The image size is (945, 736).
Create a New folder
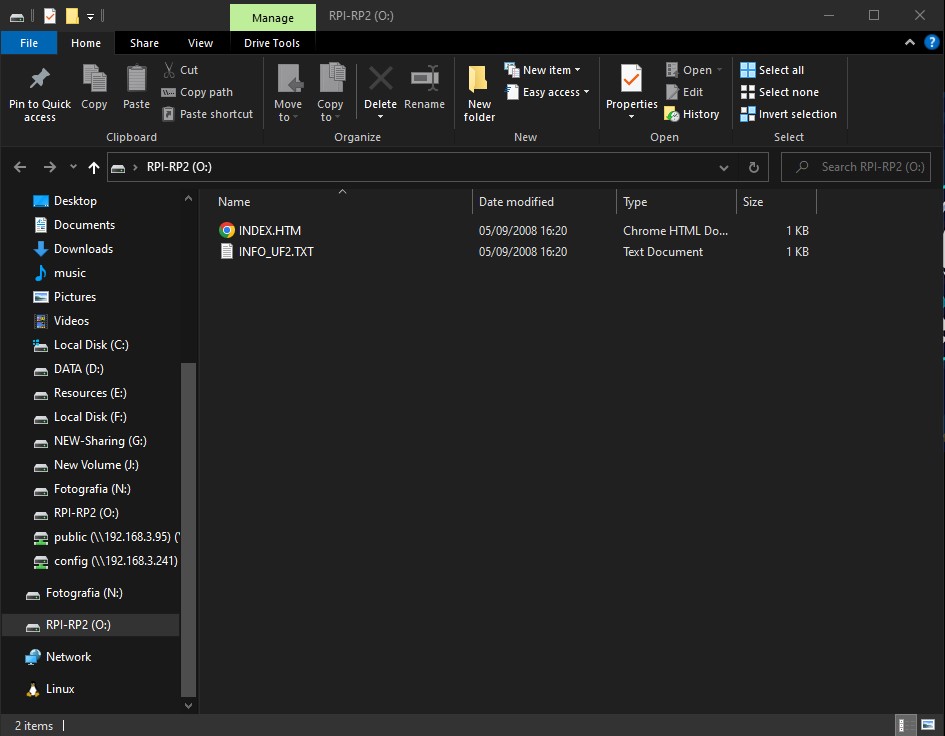pyautogui.click(x=479, y=93)
